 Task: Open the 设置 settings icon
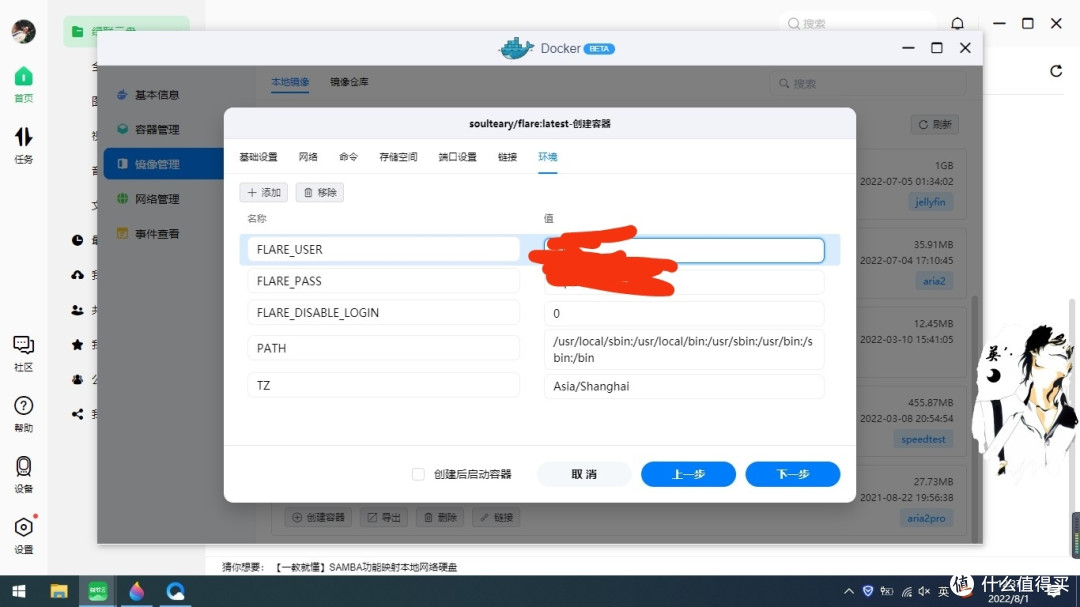coord(23,535)
